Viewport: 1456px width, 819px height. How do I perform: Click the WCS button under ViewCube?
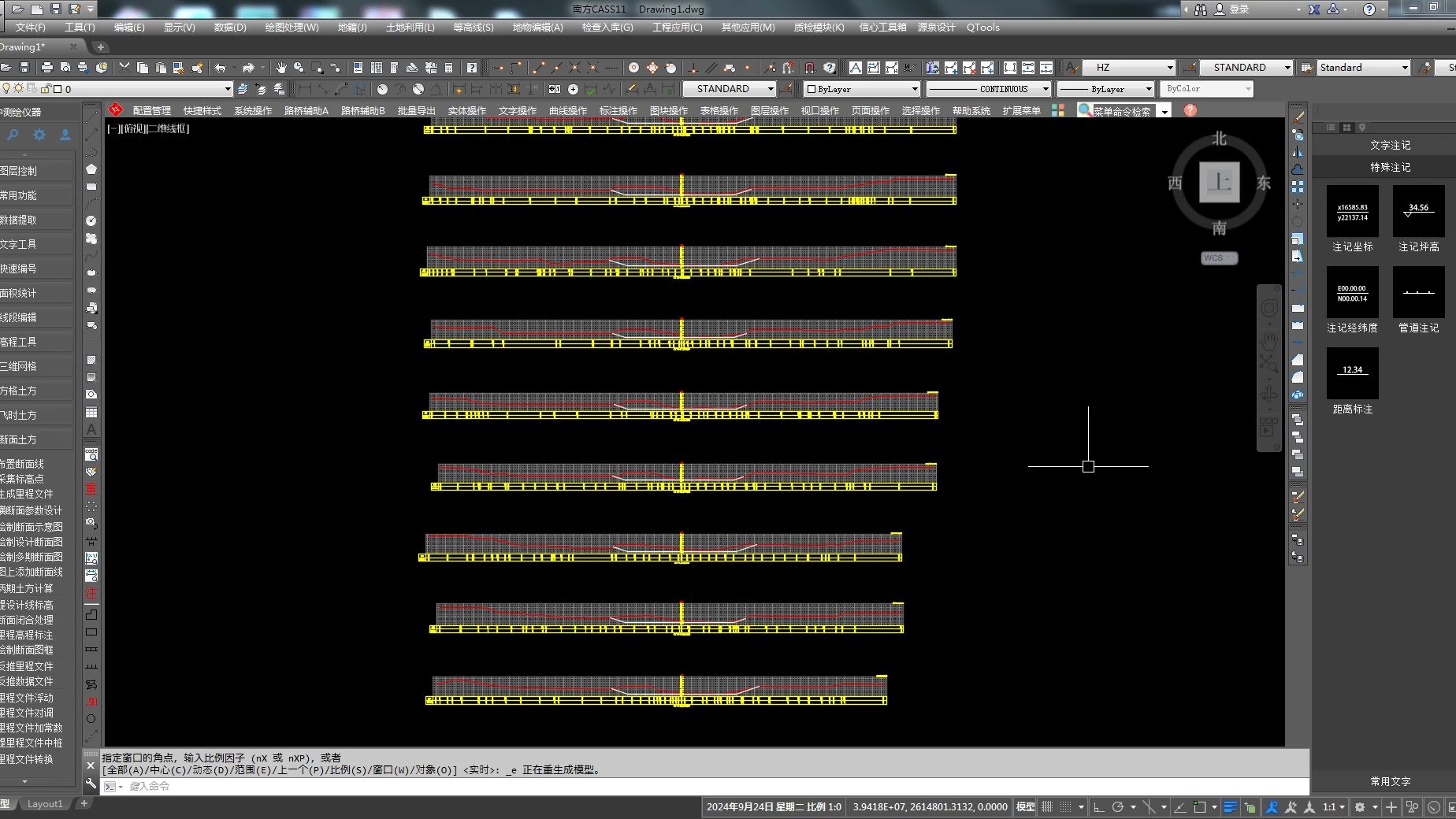click(1219, 258)
